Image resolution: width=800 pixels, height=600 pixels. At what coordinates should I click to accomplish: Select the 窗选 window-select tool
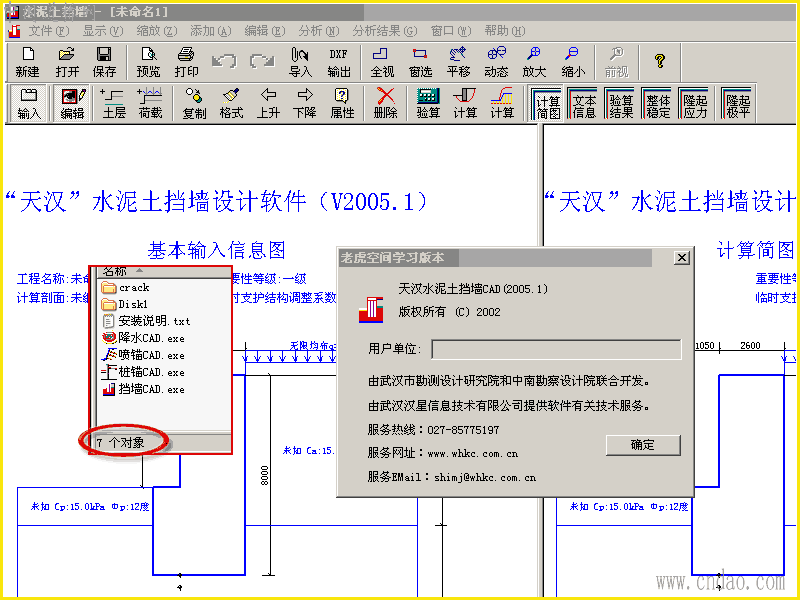click(x=420, y=62)
